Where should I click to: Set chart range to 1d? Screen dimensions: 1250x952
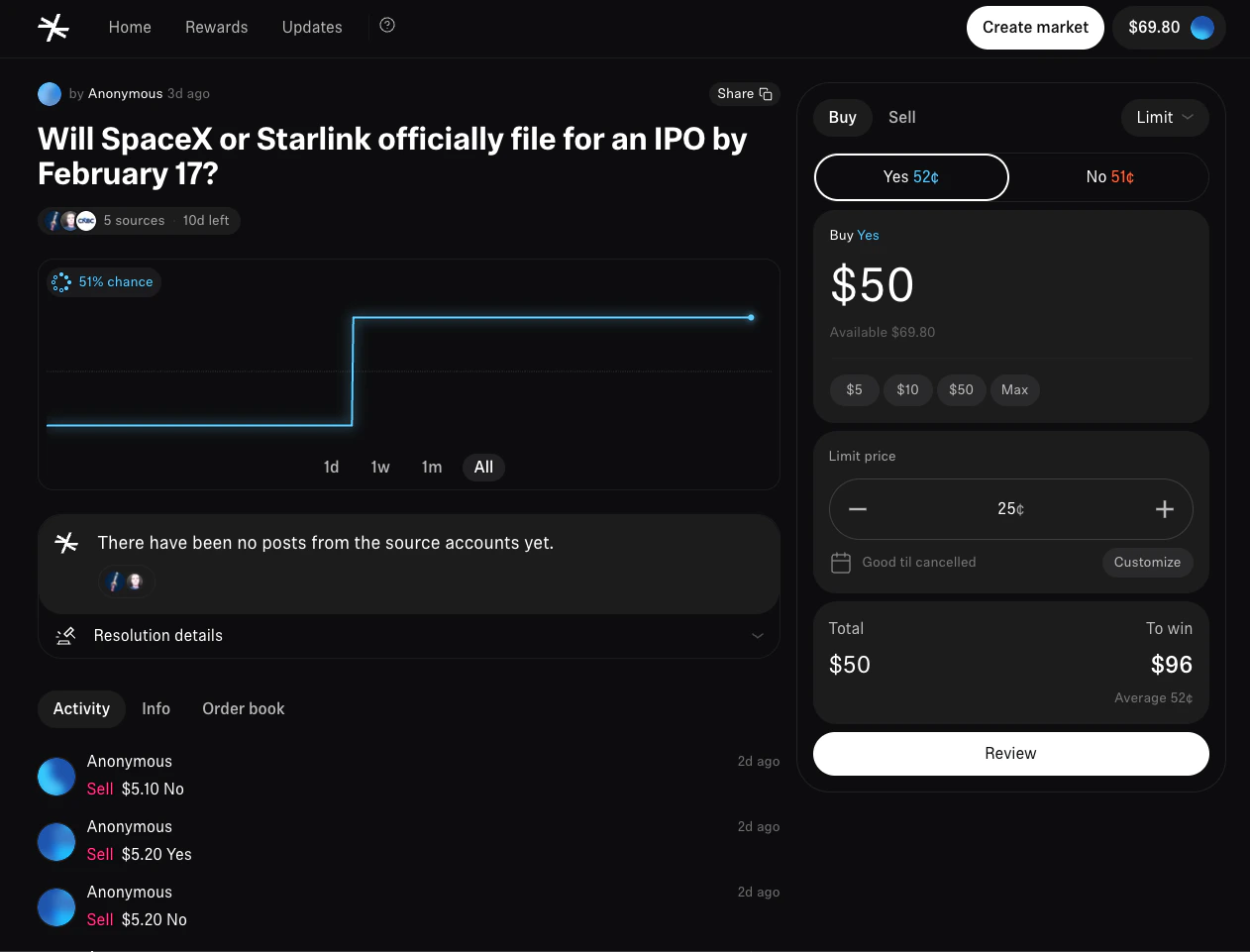coord(332,468)
